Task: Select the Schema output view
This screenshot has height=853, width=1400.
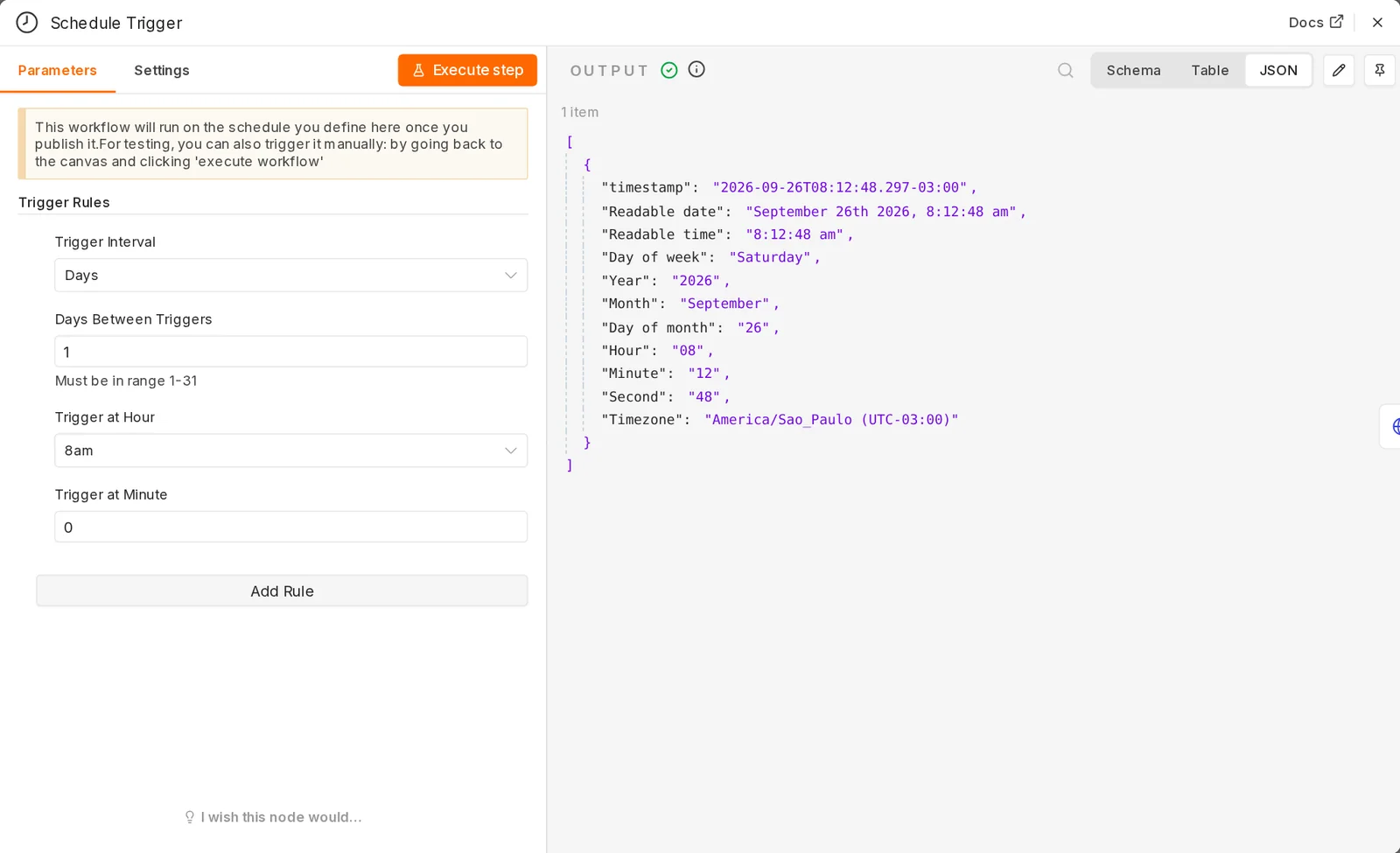Action: 1133,70
